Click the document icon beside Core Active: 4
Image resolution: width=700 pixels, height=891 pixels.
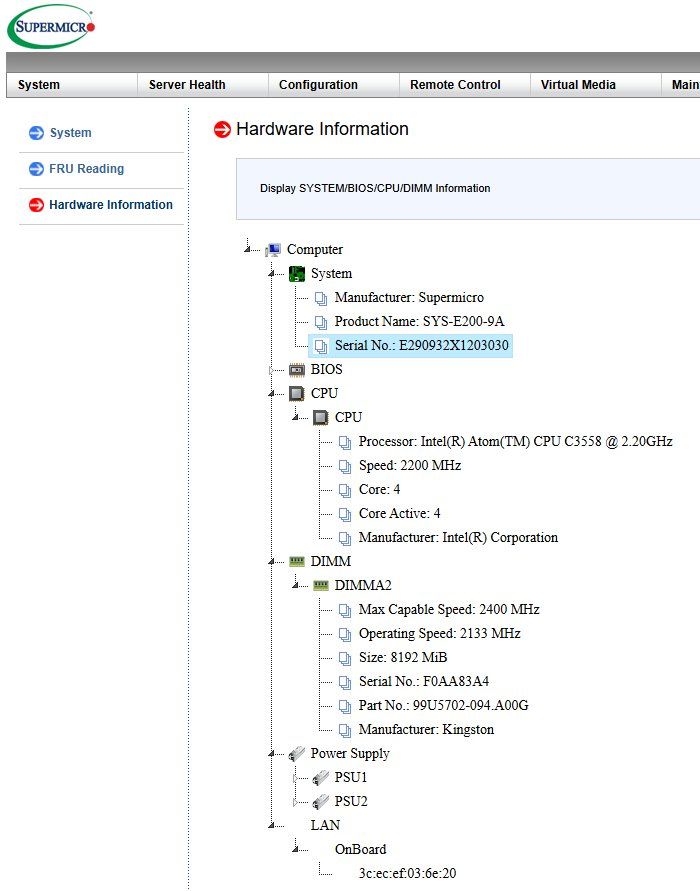(x=345, y=514)
